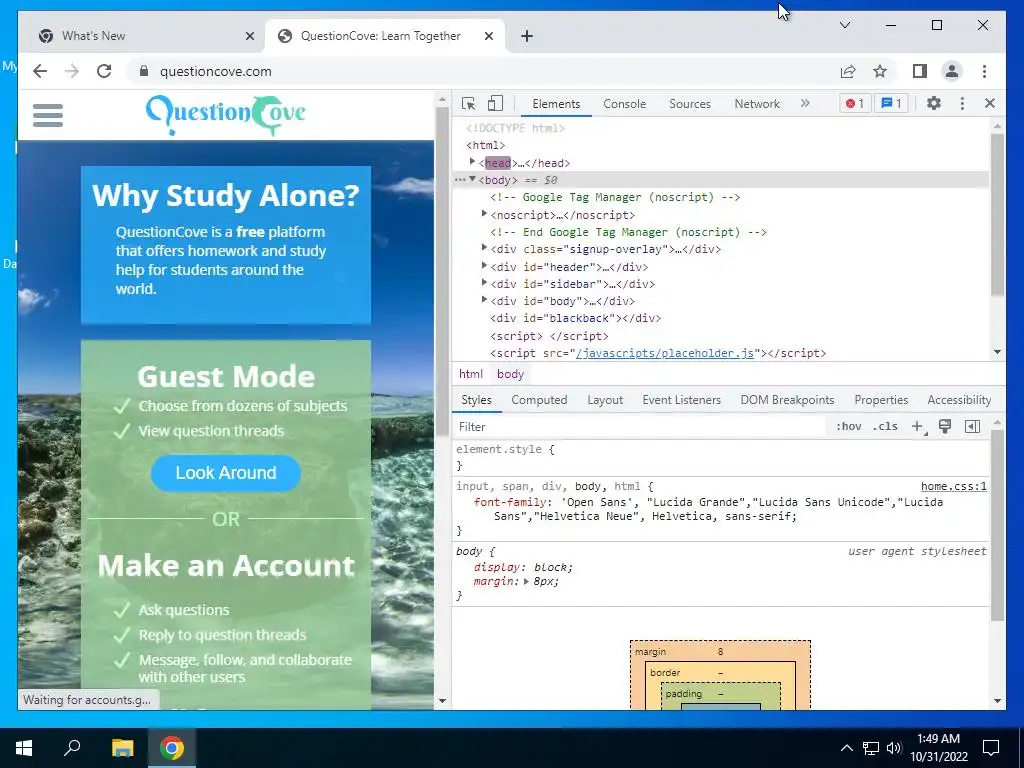This screenshot has height=768, width=1024.
Task: Open the Layout pane
Action: 605,400
